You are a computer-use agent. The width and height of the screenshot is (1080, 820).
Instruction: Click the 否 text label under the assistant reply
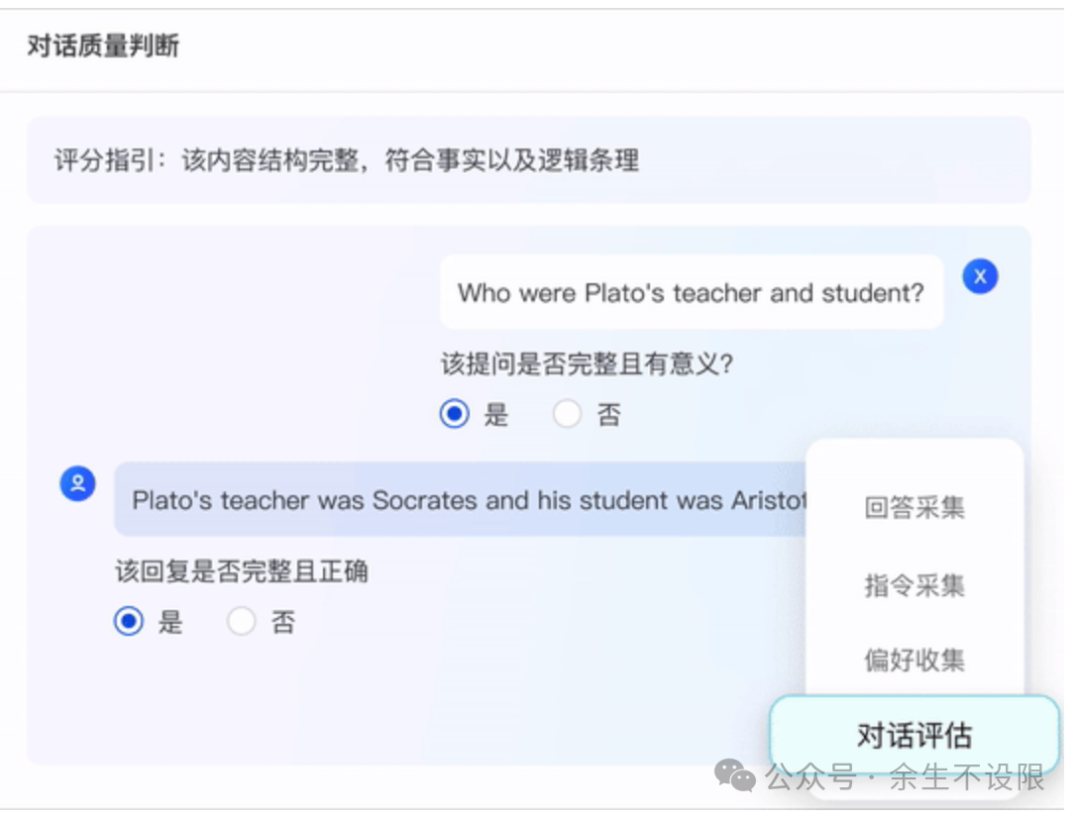point(283,622)
